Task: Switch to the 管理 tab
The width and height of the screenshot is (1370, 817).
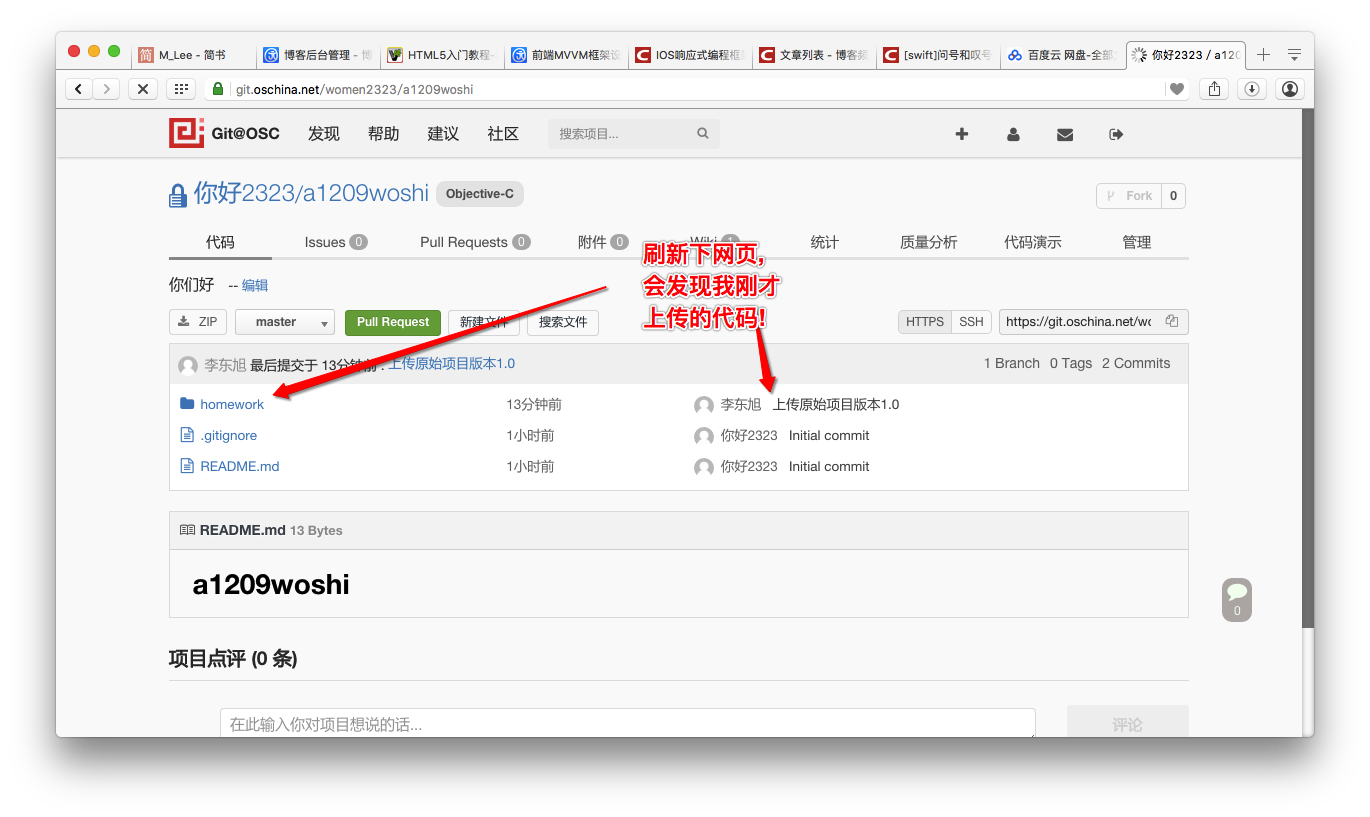Action: [1137, 242]
